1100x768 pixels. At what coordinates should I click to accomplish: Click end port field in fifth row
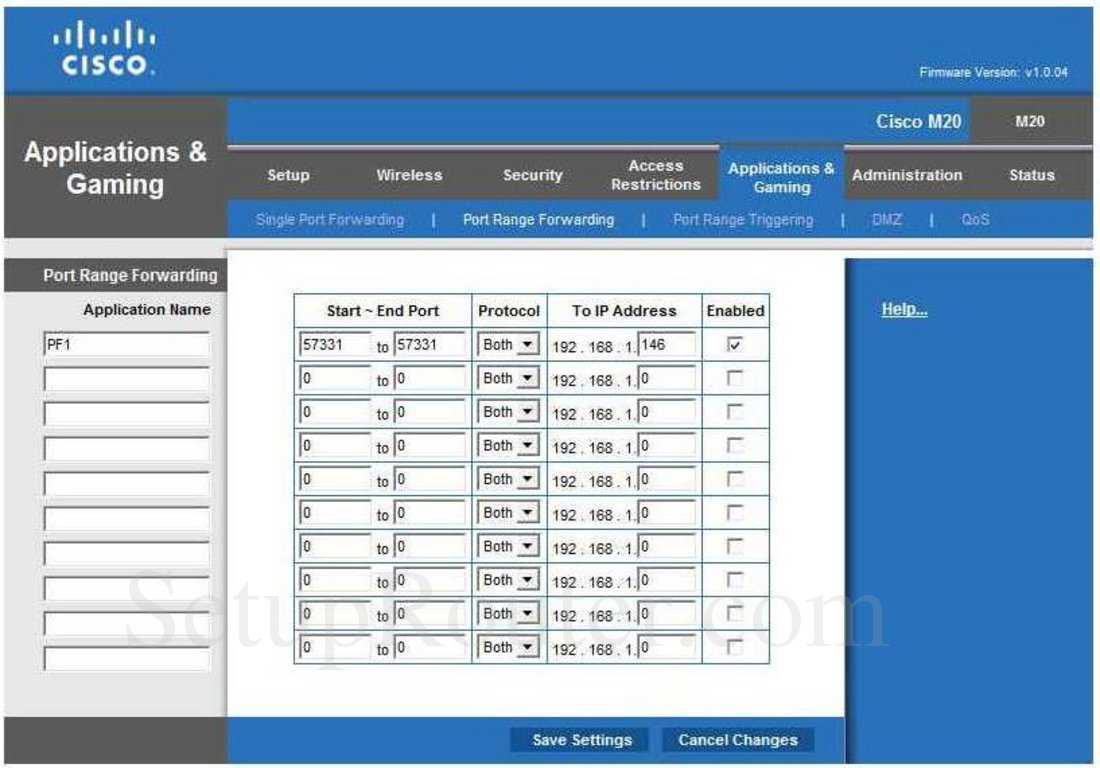(x=429, y=479)
